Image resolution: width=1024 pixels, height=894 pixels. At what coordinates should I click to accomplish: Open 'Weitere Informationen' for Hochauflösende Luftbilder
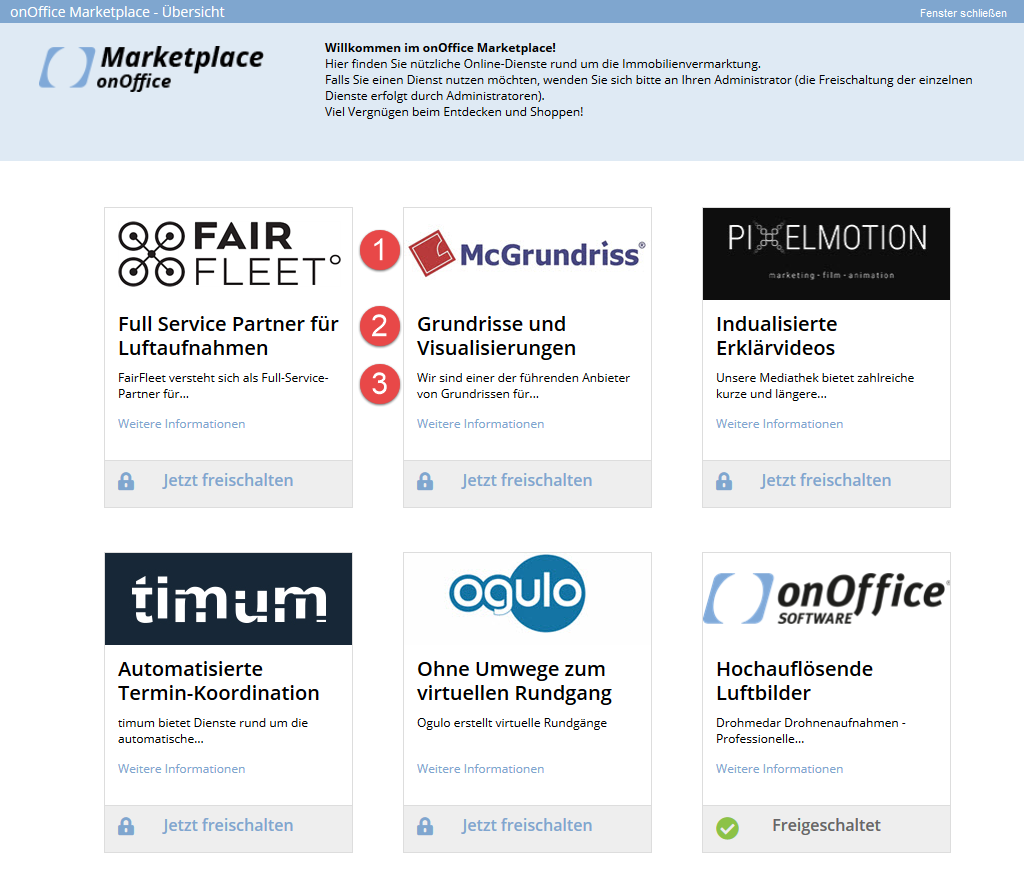pos(780,769)
